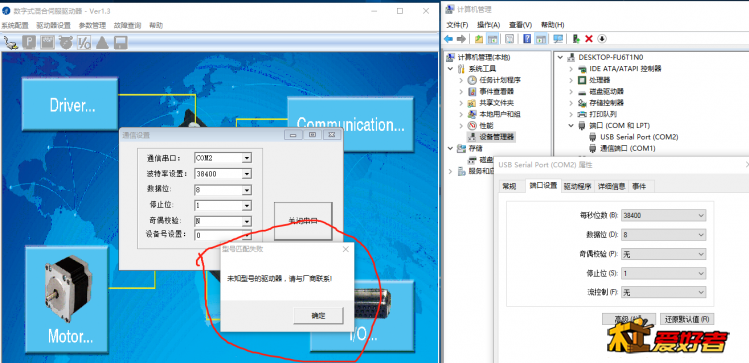Open the 通信串口 COM2 dropdown
The height and width of the screenshot is (363, 749).
[246, 158]
